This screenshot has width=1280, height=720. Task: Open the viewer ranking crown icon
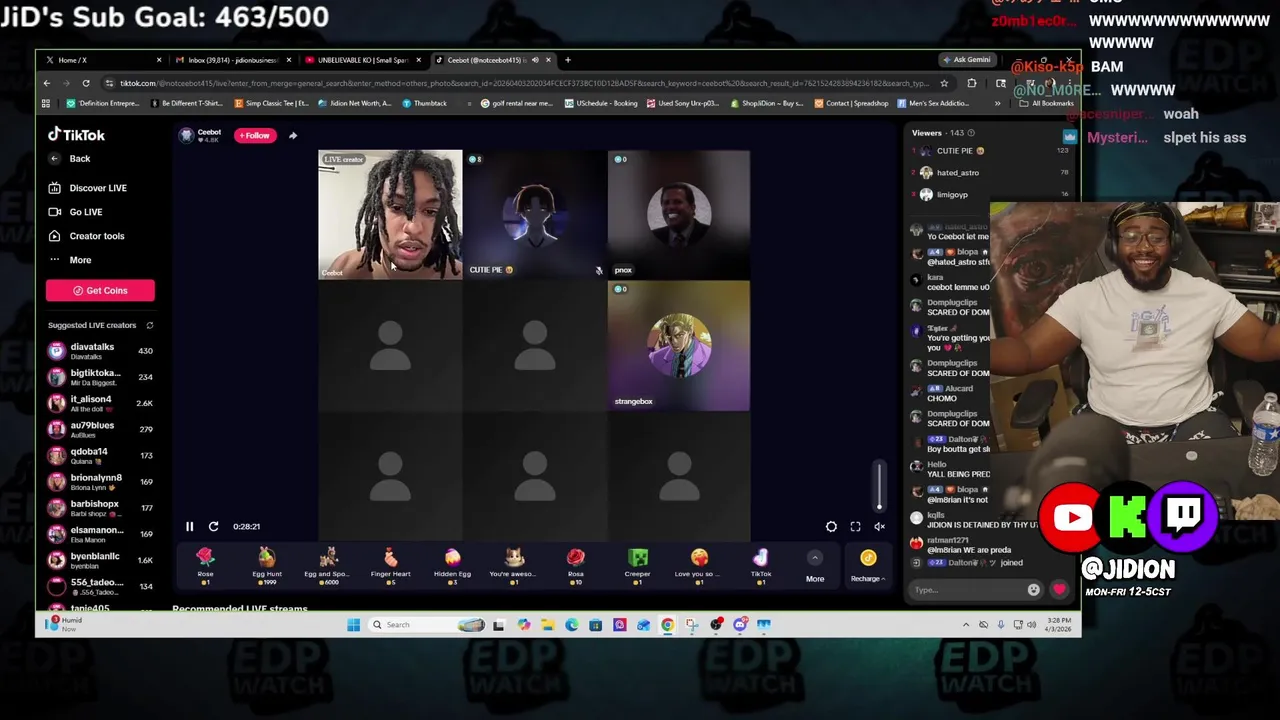[x=1069, y=135]
